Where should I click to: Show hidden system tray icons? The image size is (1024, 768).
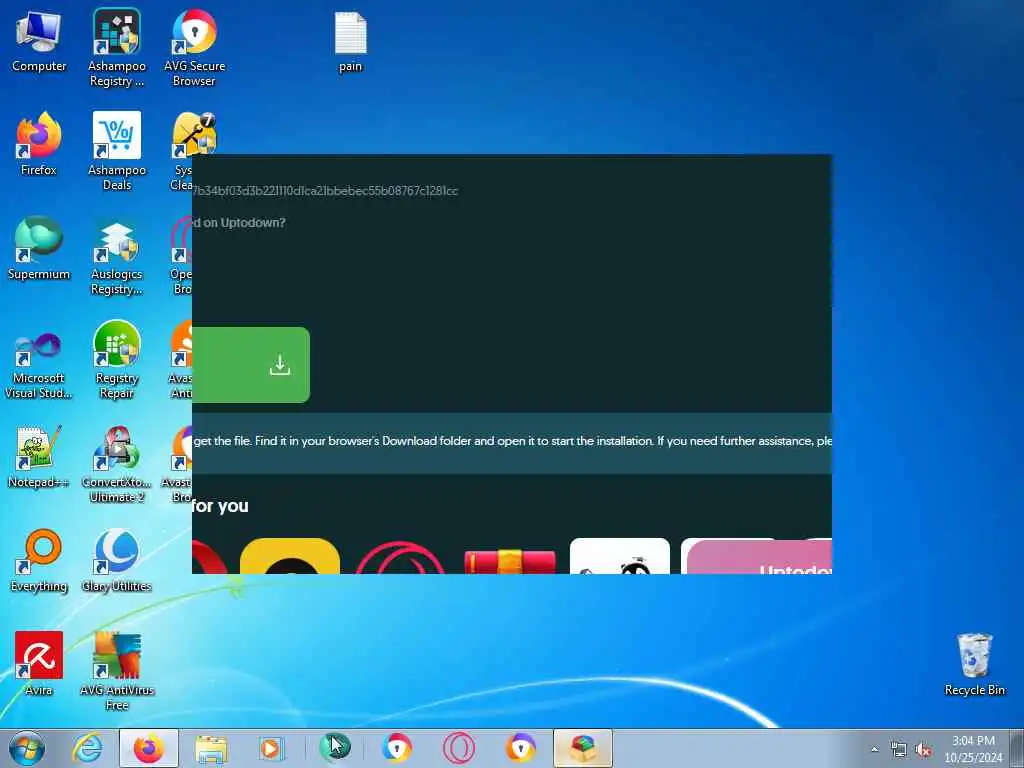(874, 750)
